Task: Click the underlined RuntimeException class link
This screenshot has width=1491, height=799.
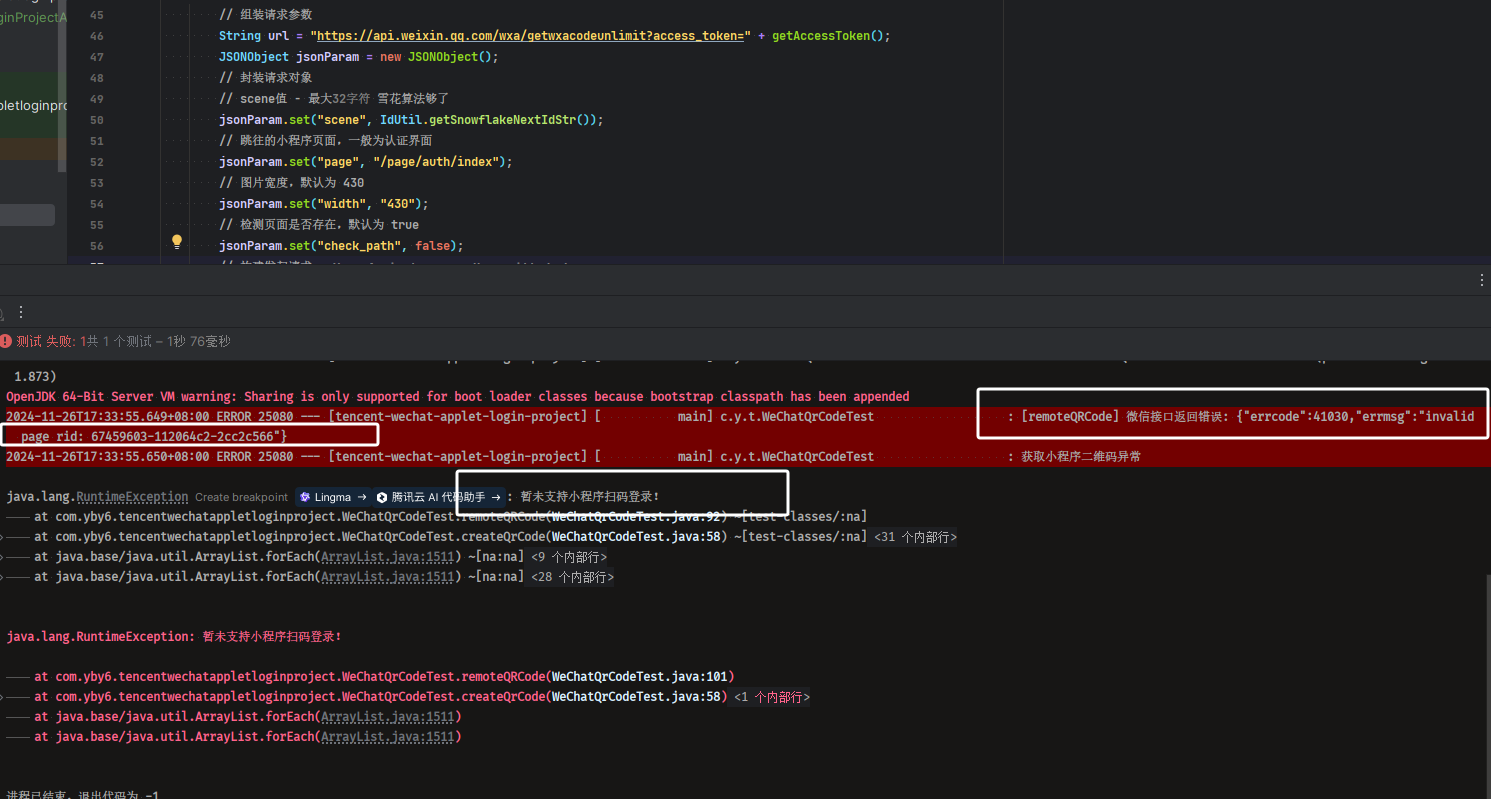Action: 132,497
